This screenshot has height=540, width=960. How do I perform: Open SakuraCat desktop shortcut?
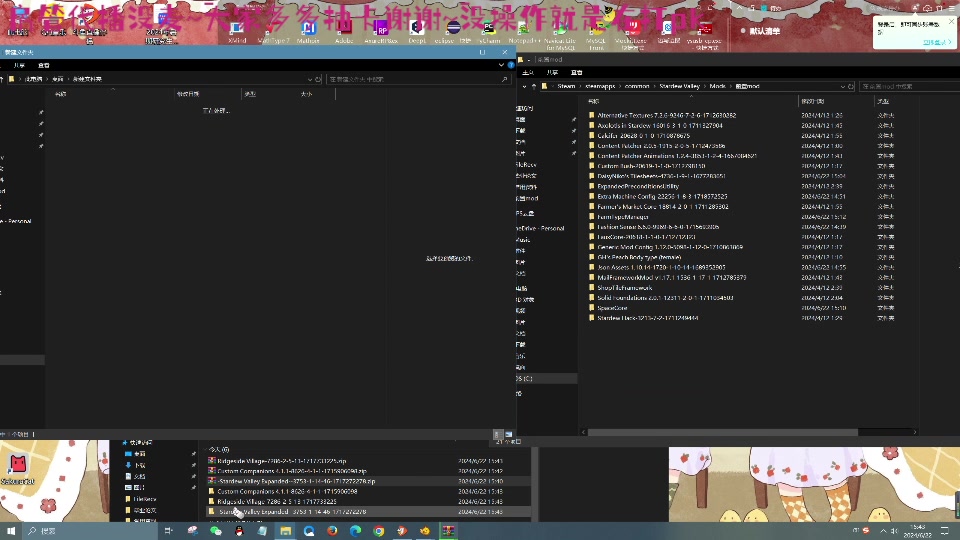pos(18,470)
